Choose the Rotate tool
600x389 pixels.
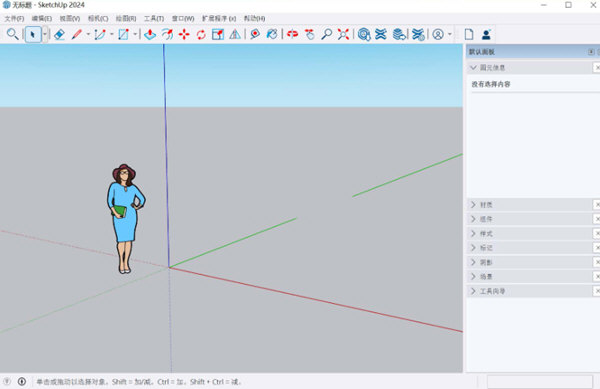click(201, 34)
